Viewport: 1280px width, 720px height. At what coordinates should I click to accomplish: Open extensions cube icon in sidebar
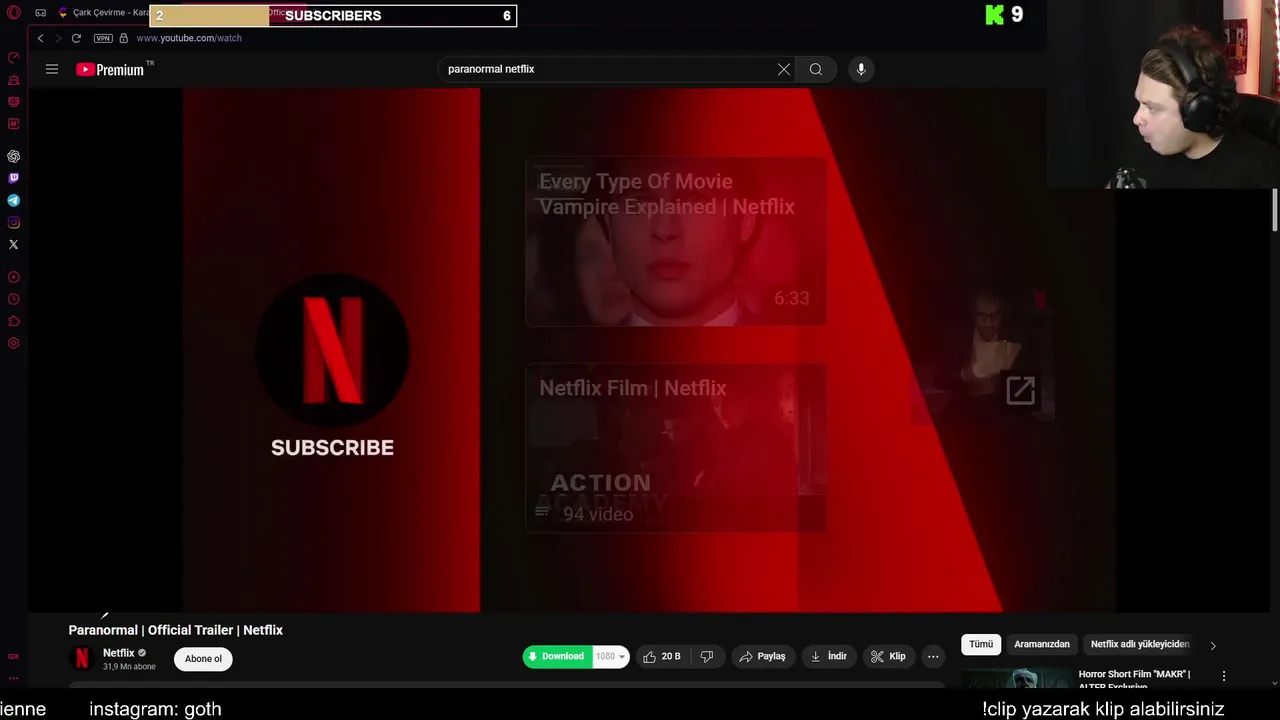(14, 321)
